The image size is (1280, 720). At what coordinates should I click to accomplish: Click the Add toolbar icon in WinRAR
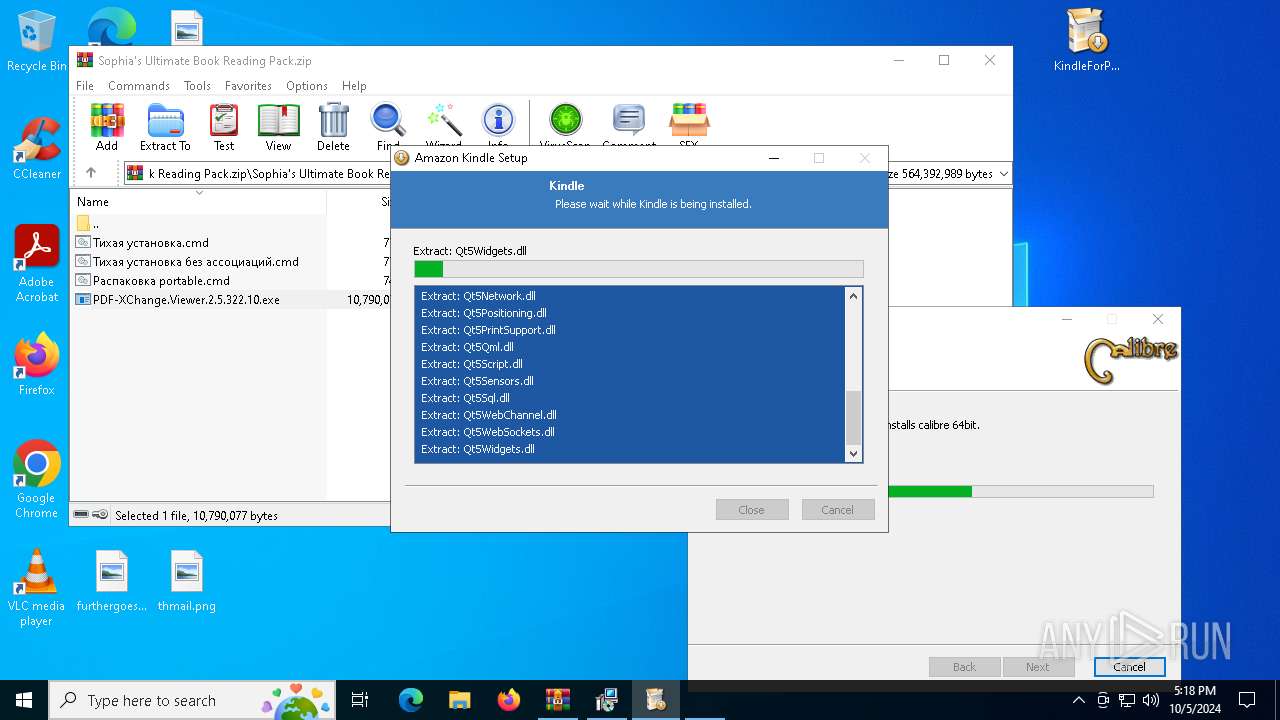coord(107,127)
